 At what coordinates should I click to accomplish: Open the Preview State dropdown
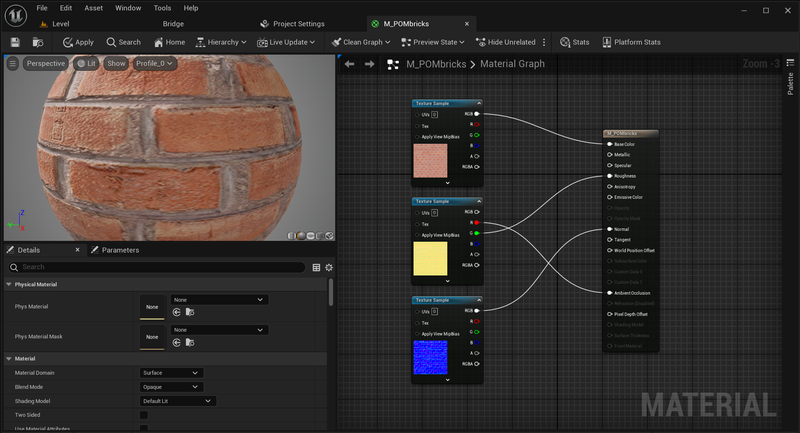click(x=433, y=42)
